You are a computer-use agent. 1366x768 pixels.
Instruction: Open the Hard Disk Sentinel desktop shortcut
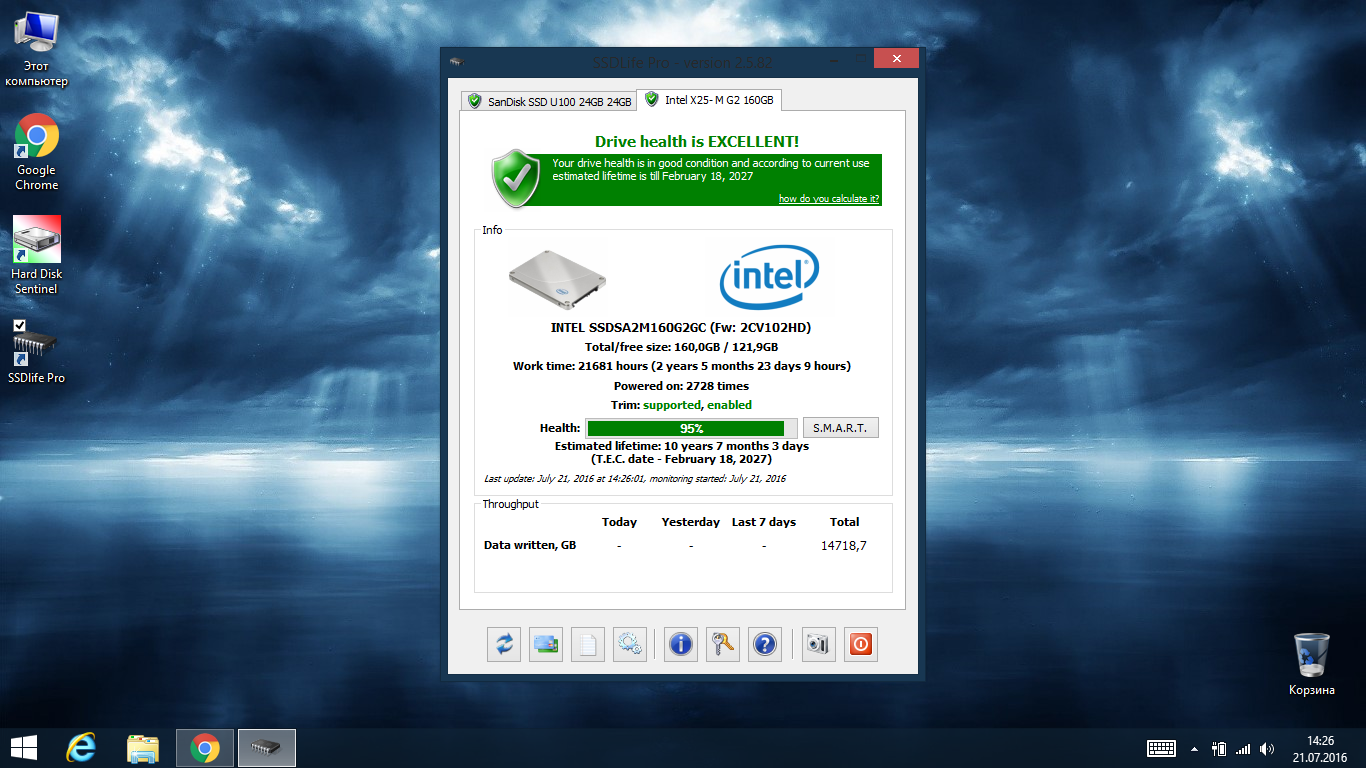coord(36,256)
